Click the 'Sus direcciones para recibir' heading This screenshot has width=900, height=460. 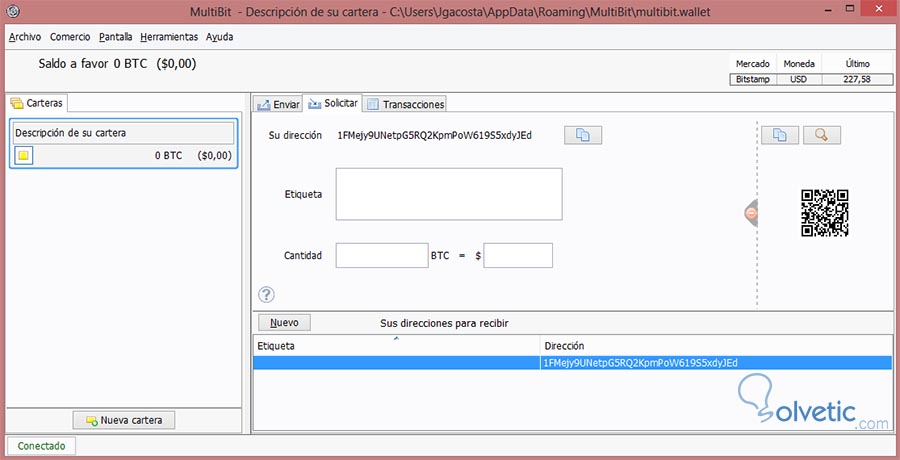(444, 323)
